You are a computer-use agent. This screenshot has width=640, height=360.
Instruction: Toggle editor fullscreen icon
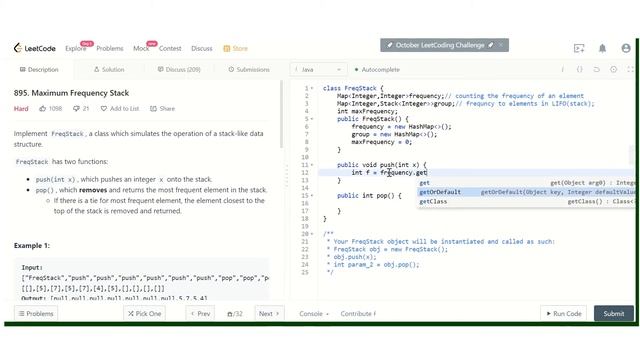[x=631, y=69]
